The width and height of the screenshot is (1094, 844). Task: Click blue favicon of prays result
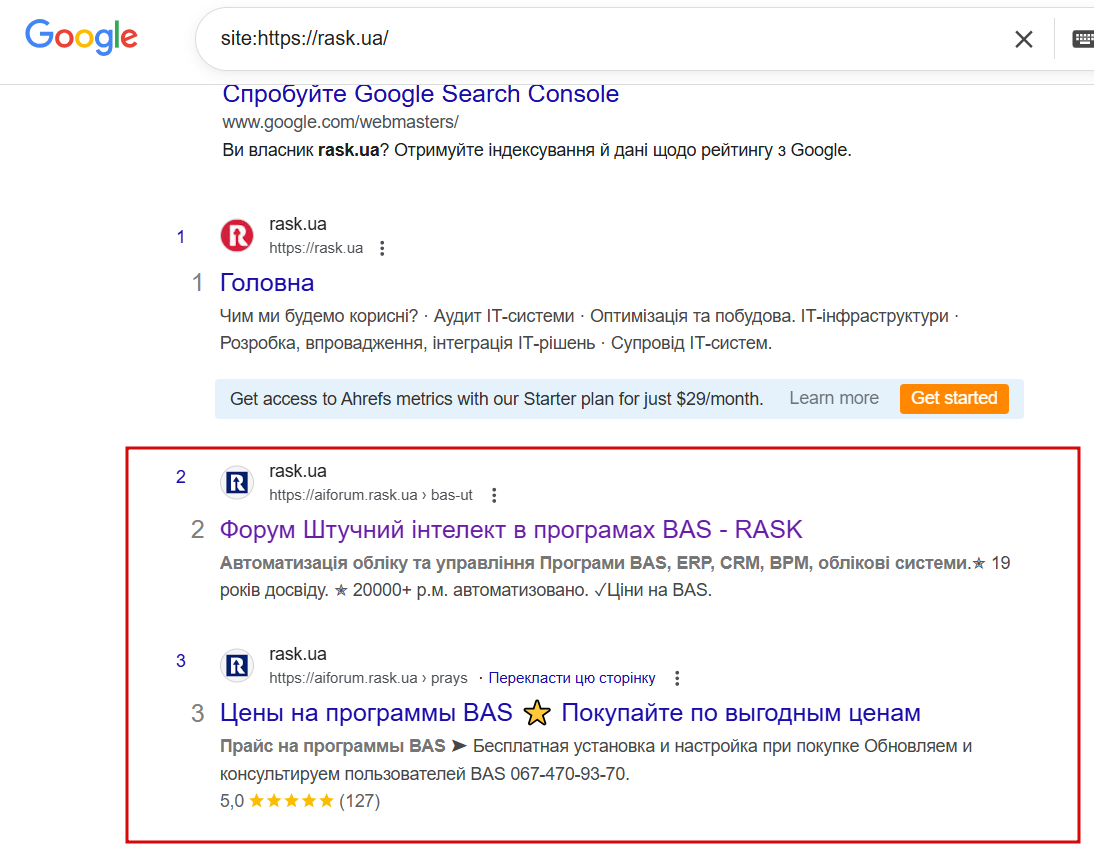pyautogui.click(x=237, y=666)
